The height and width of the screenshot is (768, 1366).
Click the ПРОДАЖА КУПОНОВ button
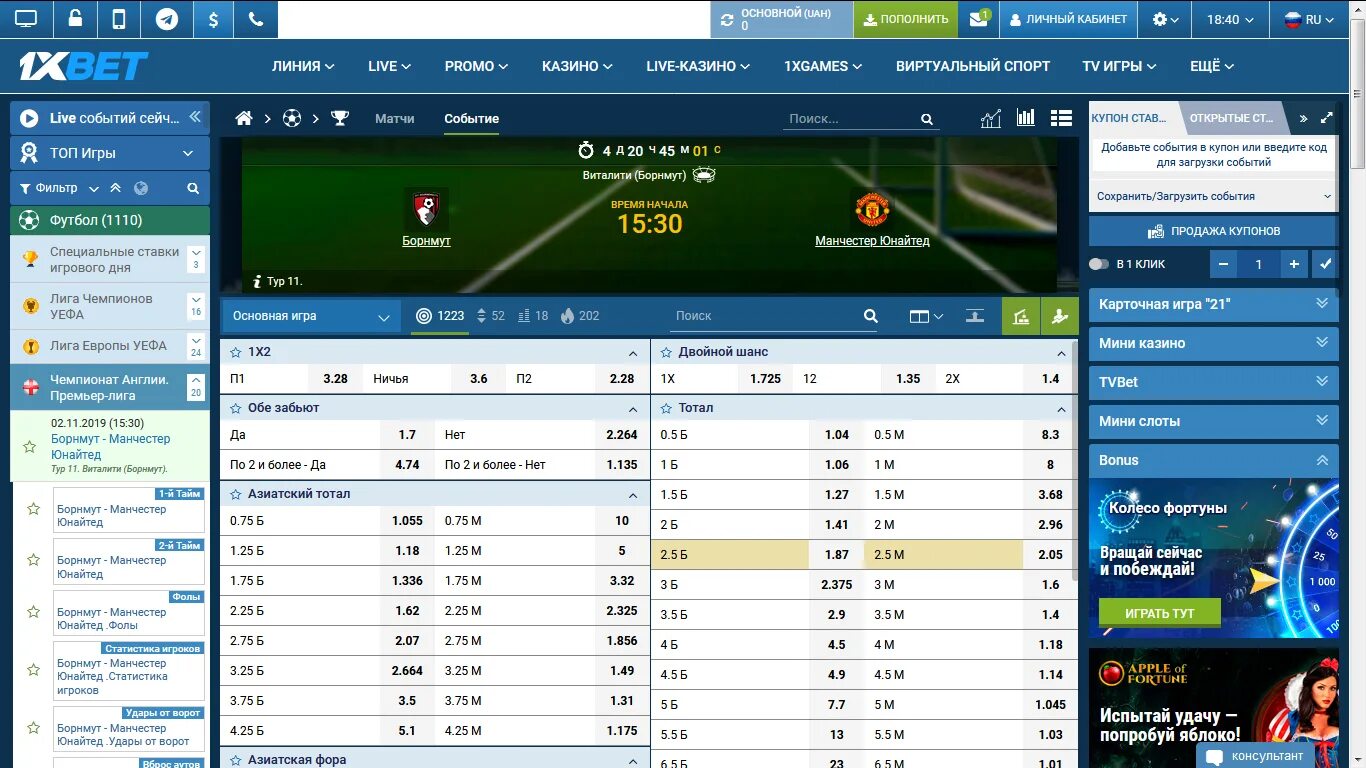pyautogui.click(x=1214, y=231)
